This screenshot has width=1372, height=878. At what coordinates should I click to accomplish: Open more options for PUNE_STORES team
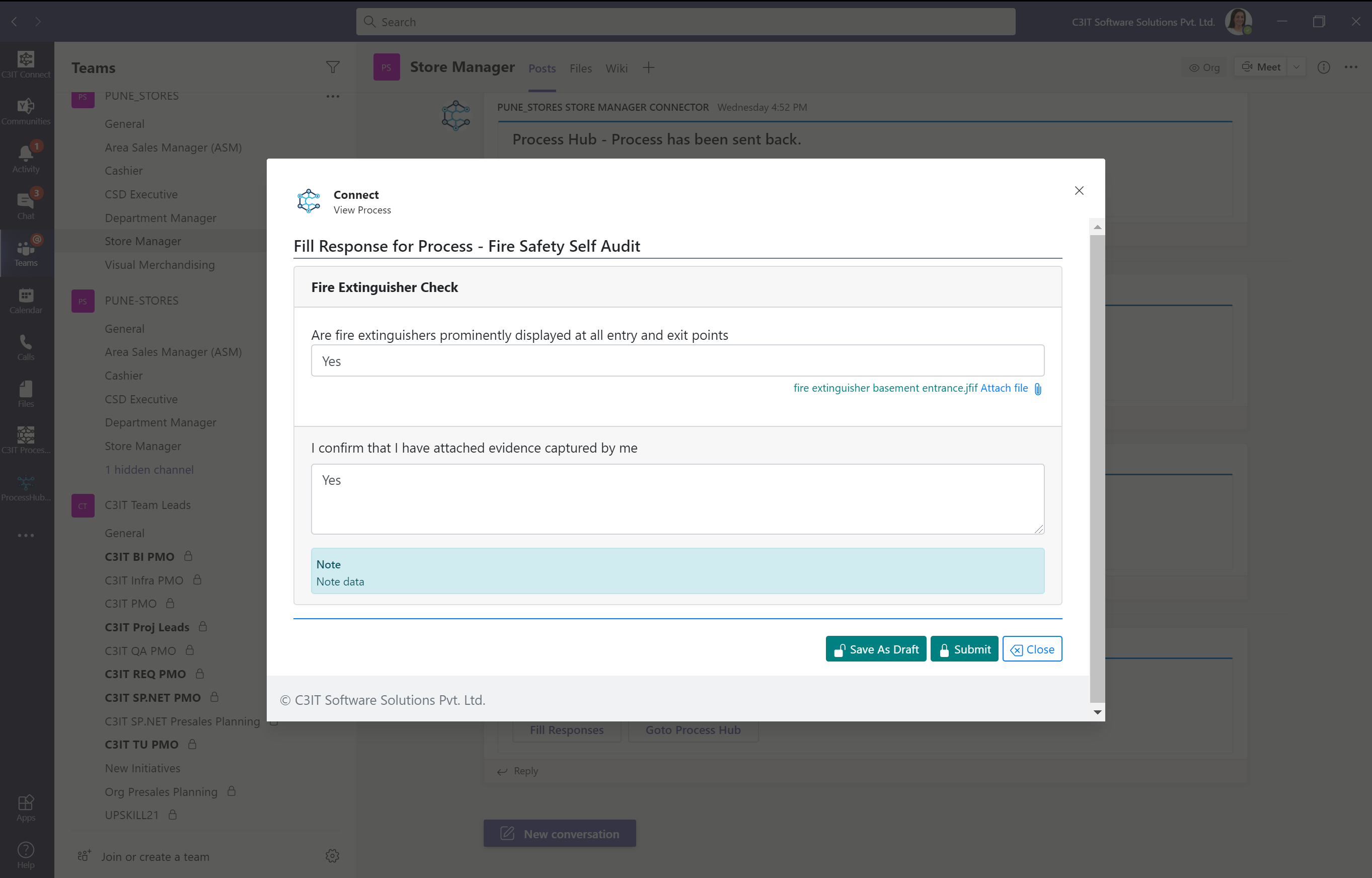[333, 96]
